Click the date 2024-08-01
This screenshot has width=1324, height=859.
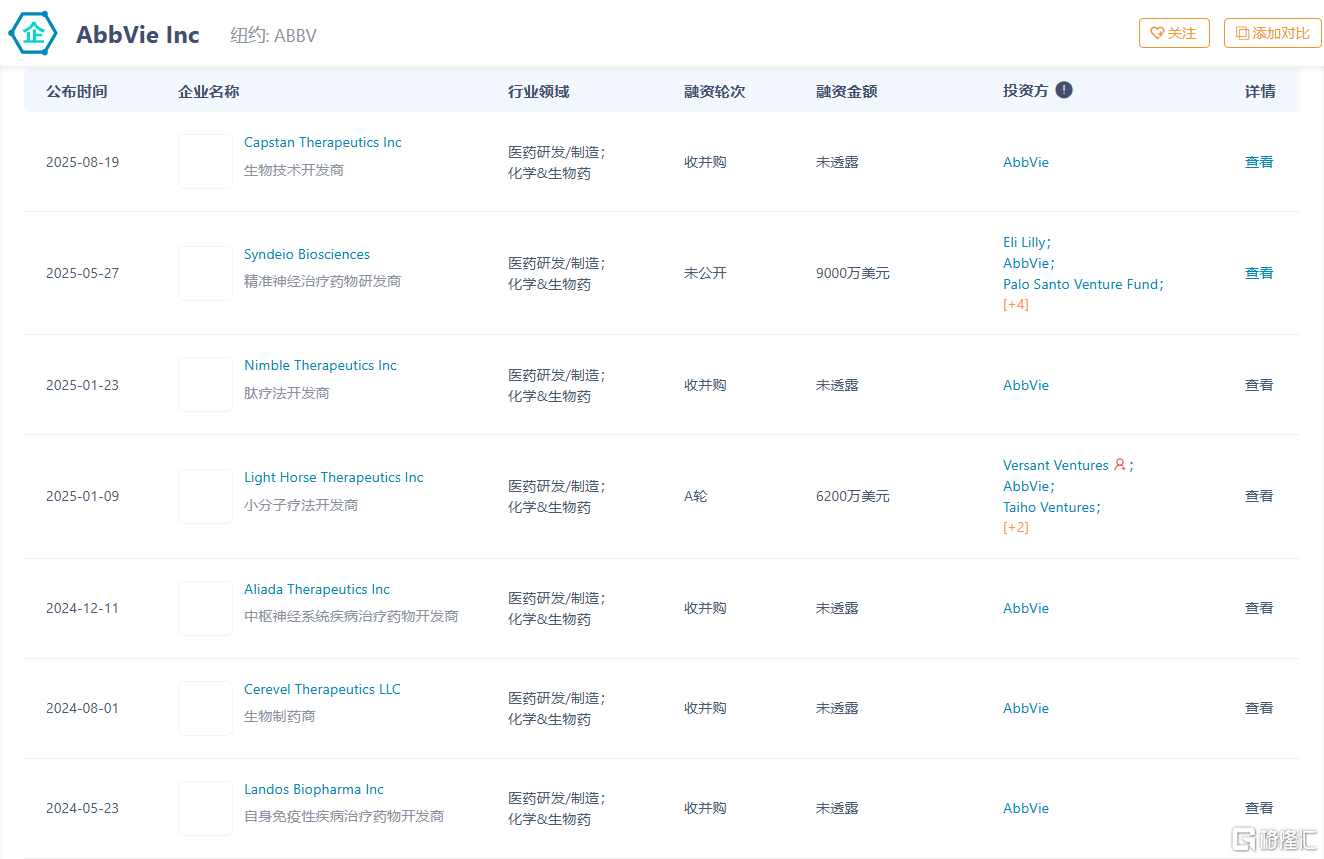click(x=82, y=708)
